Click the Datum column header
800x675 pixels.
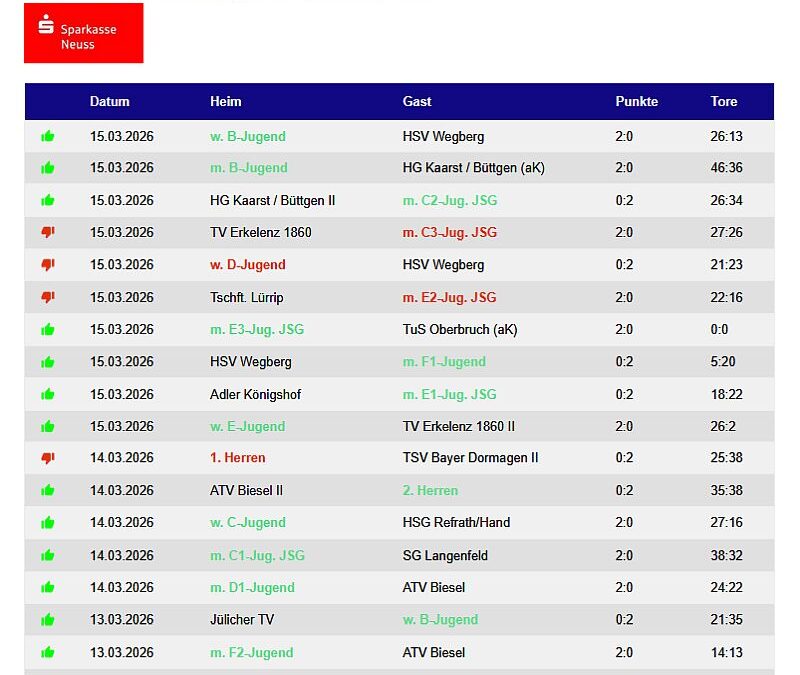pyautogui.click(x=109, y=101)
